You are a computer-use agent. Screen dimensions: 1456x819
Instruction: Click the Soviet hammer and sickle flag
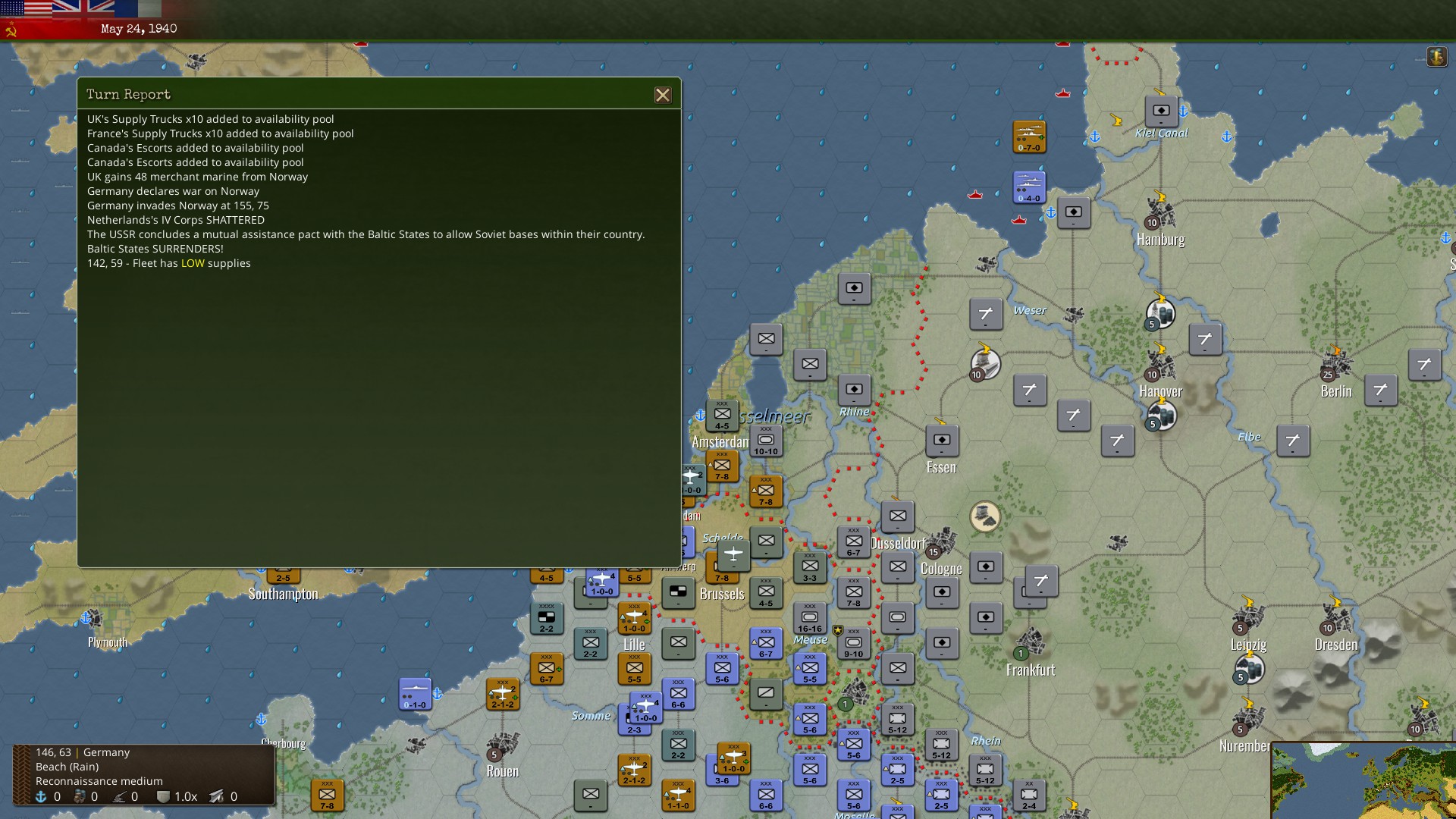tap(11, 30)
